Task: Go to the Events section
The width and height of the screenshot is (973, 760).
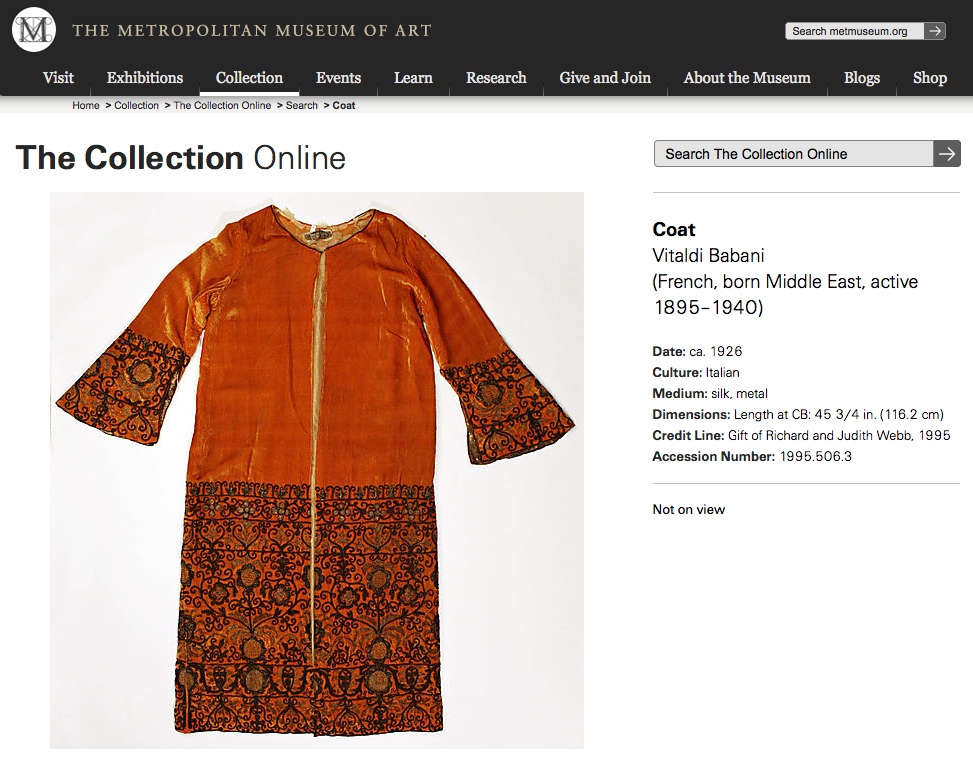Action: point(338,78)
